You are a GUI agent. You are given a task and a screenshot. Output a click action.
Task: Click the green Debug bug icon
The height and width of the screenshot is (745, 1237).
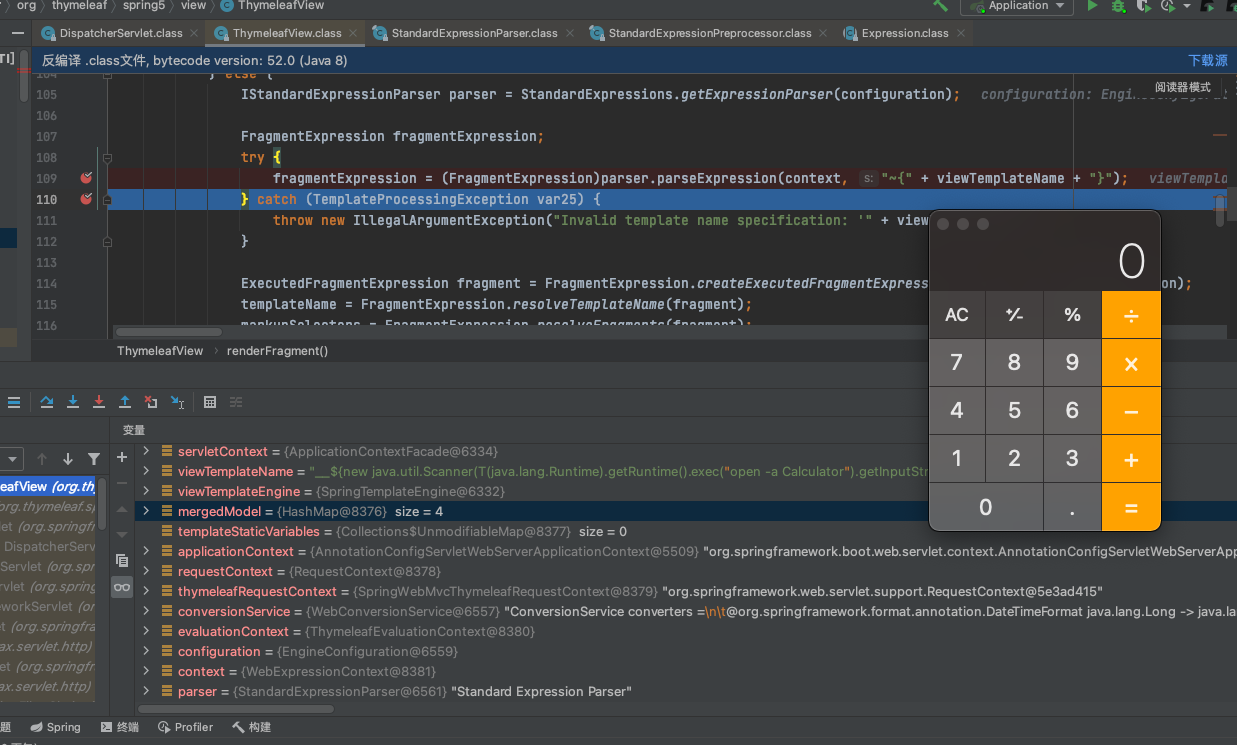pyautogui.click(x=1119, y=6)
